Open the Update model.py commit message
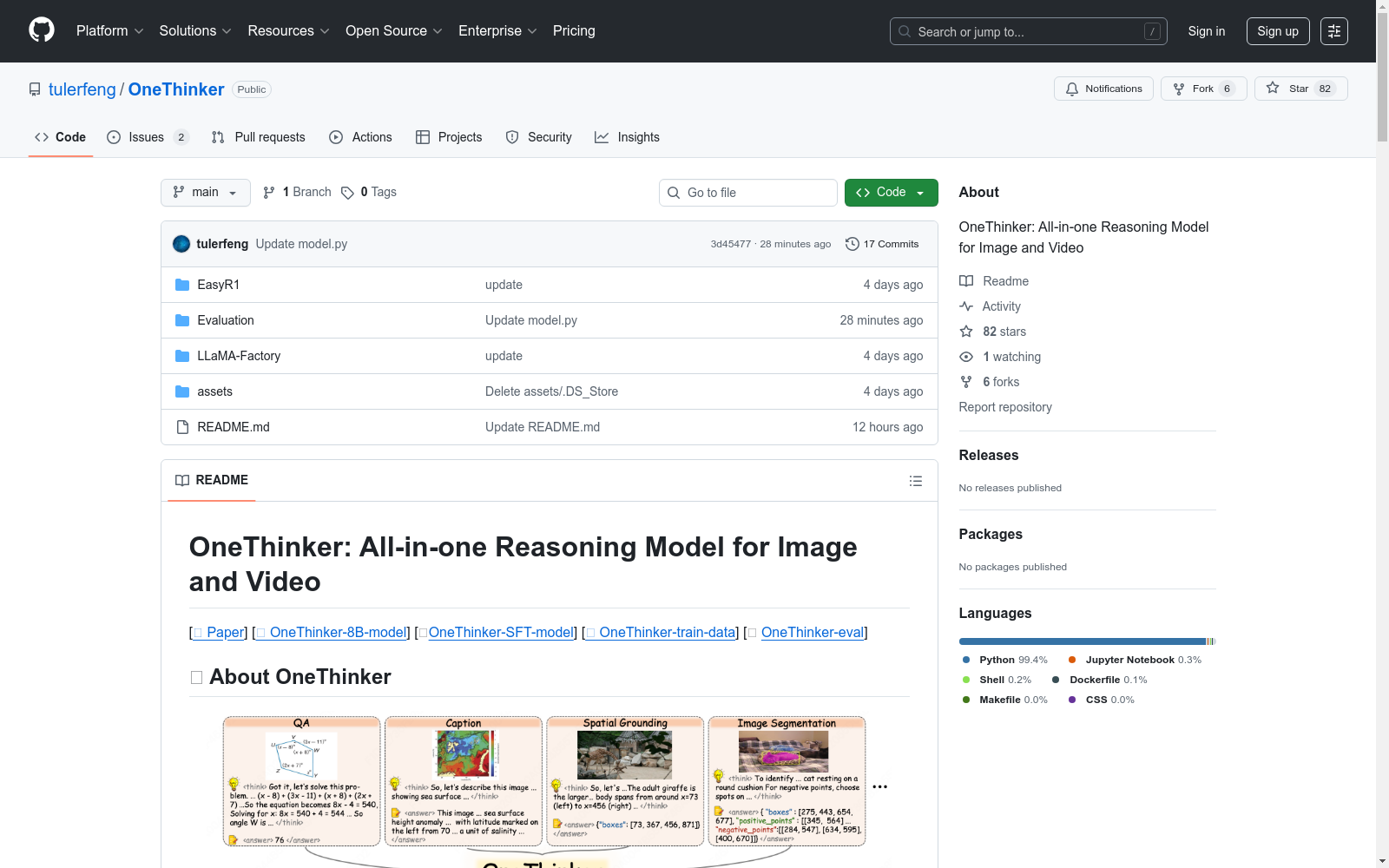 pyautogui.click(x=301, y=244)
